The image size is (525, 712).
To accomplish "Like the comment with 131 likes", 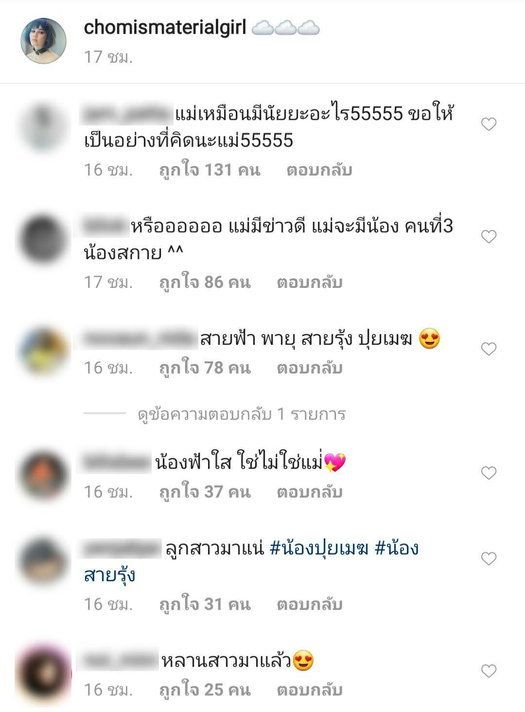I will [489, 124].
